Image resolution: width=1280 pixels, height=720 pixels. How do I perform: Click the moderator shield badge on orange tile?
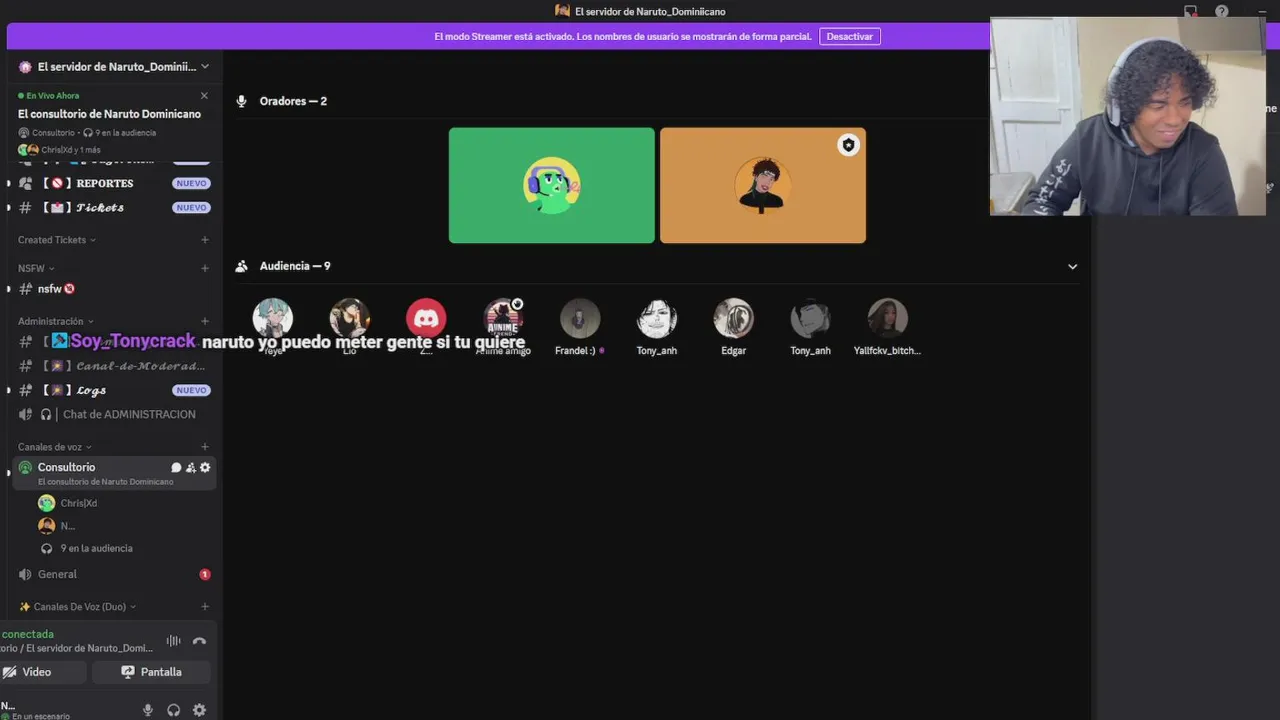(x=848, y=145)
